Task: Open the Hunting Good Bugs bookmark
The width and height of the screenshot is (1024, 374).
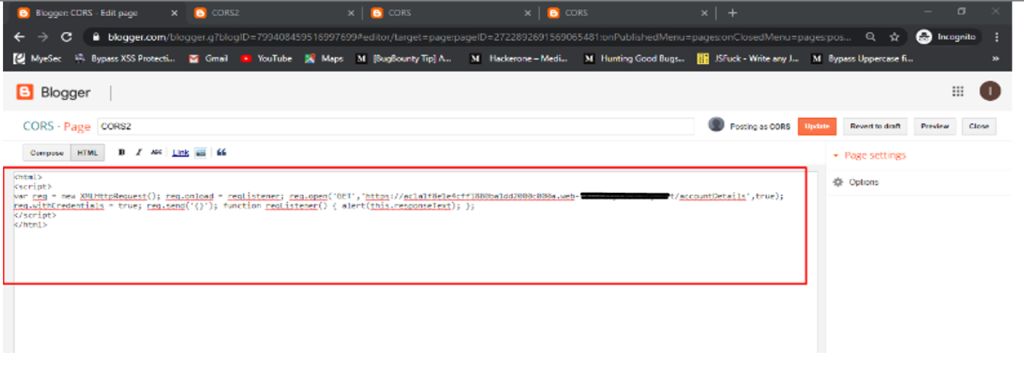Action: (x=634, y=59)
